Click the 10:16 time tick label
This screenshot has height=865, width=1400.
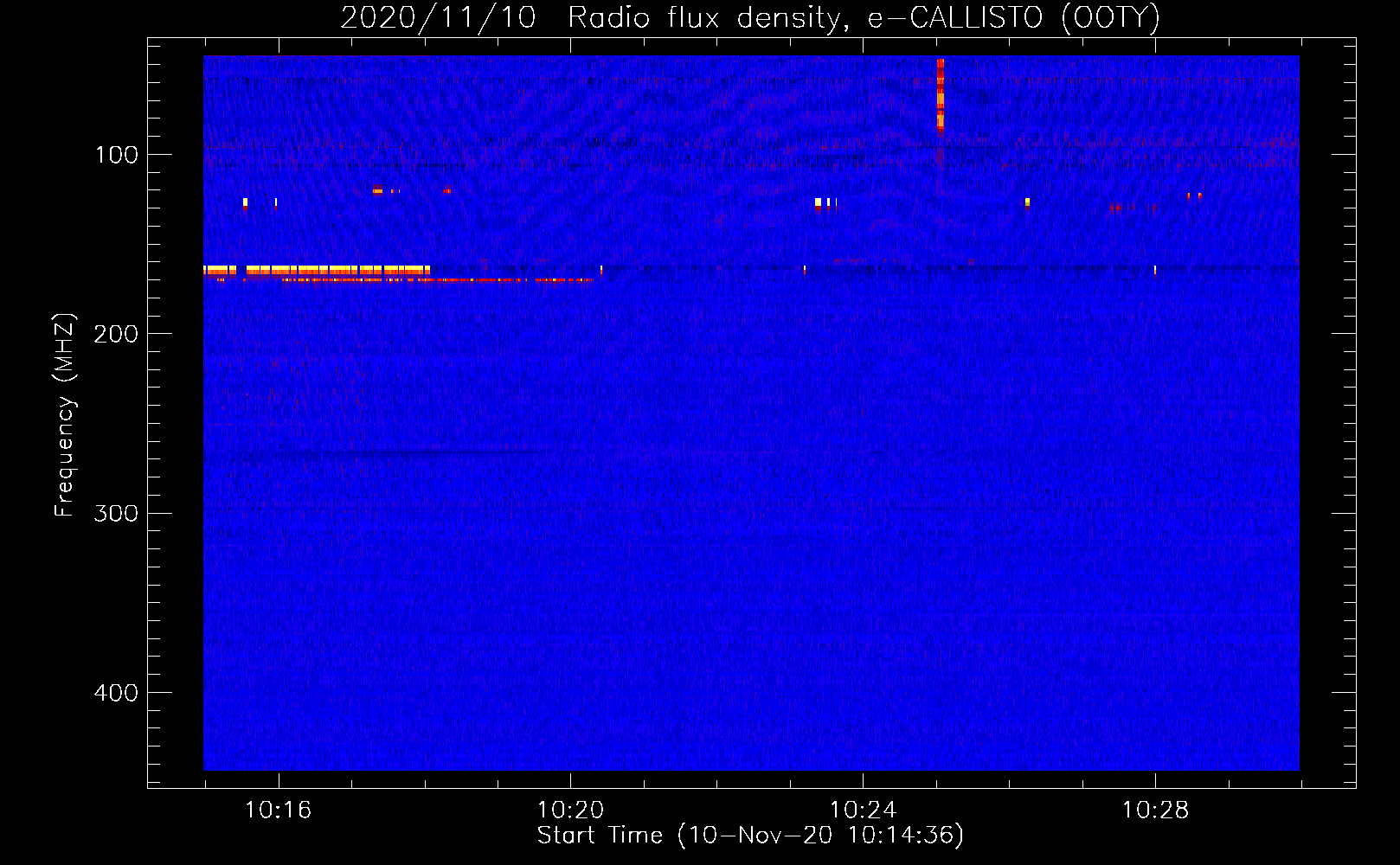[x=278, y=811]
